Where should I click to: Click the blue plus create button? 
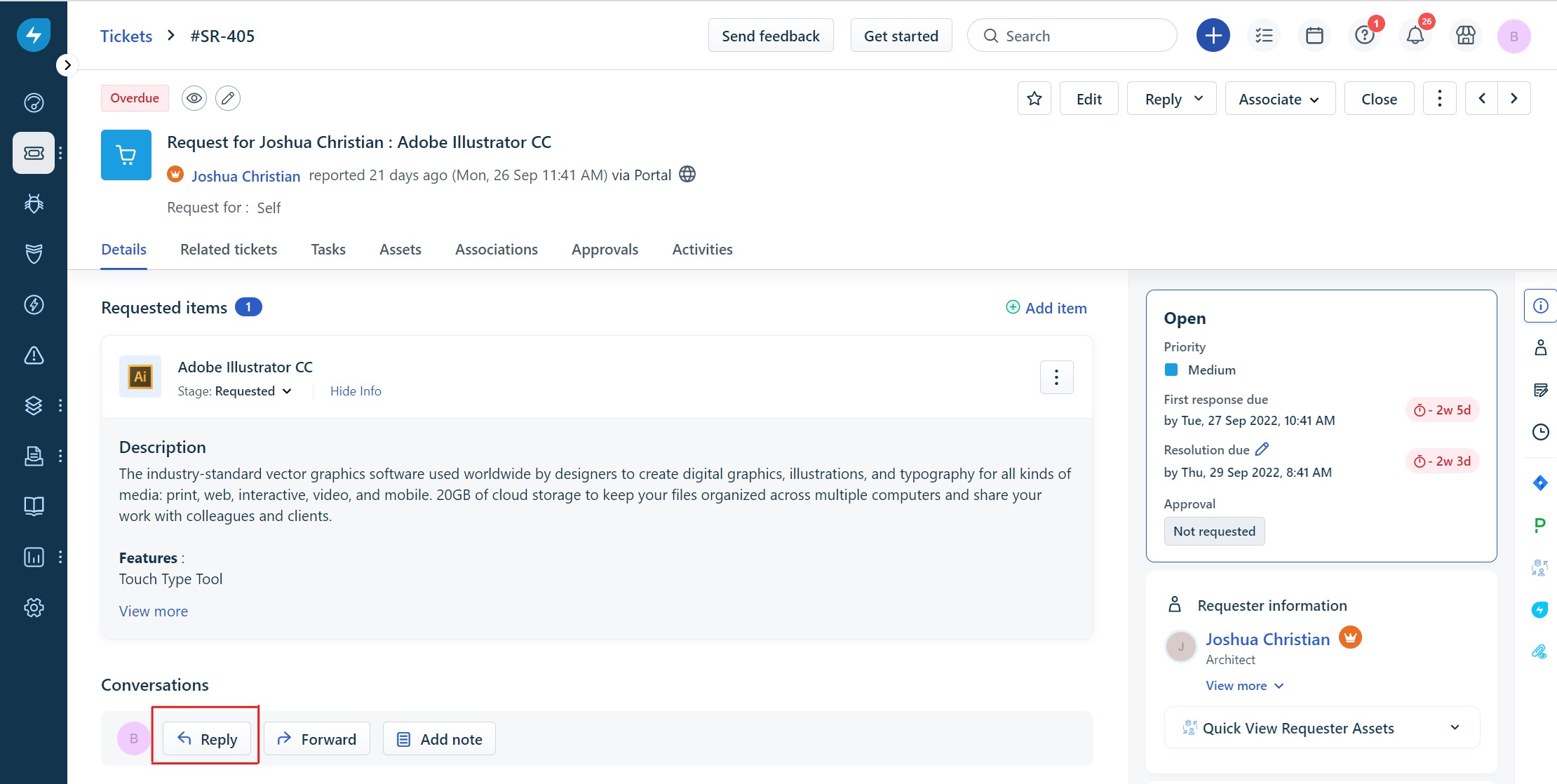1213,36
